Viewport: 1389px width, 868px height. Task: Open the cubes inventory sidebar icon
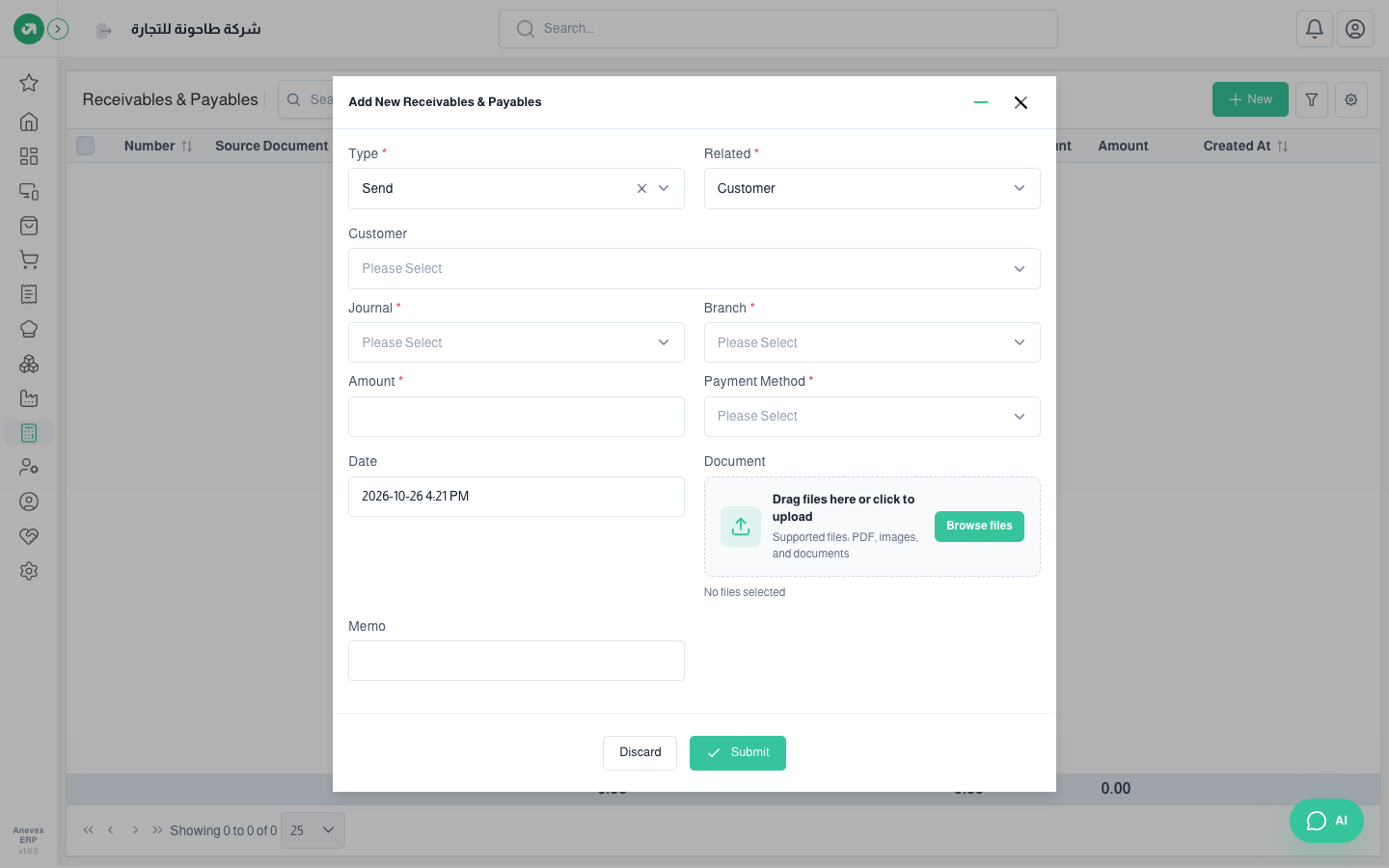pyautogui.click(x=29, y=364)
